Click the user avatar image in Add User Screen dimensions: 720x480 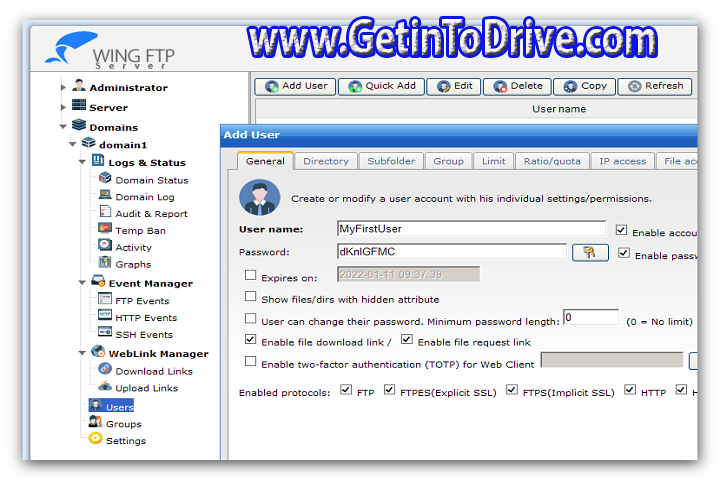point(259,198)
